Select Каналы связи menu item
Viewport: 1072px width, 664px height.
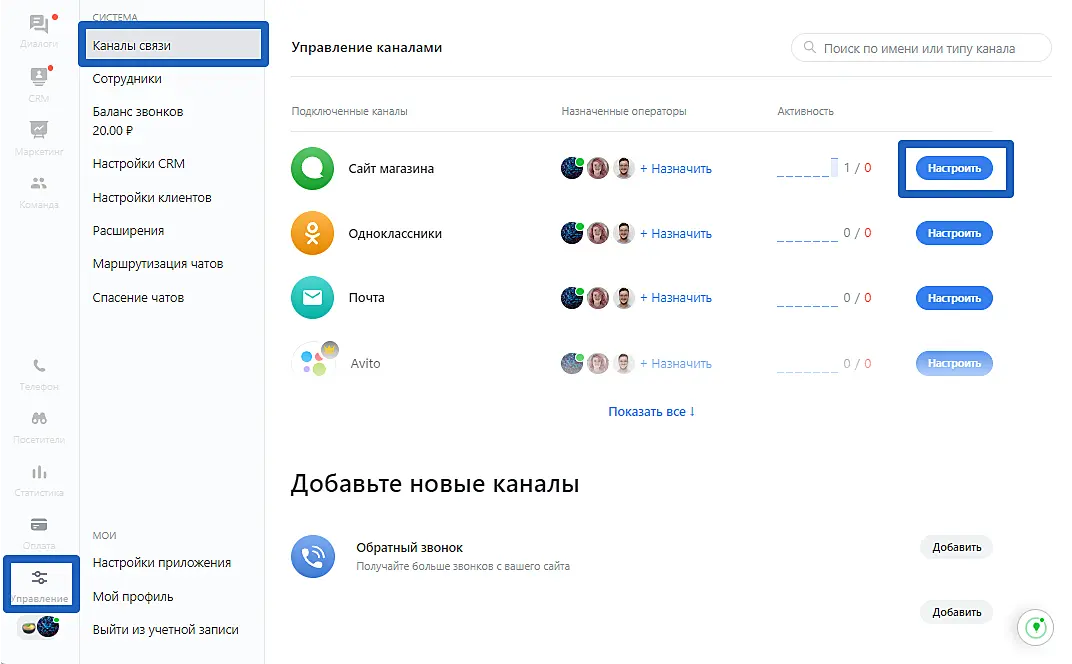pos(172,46)
